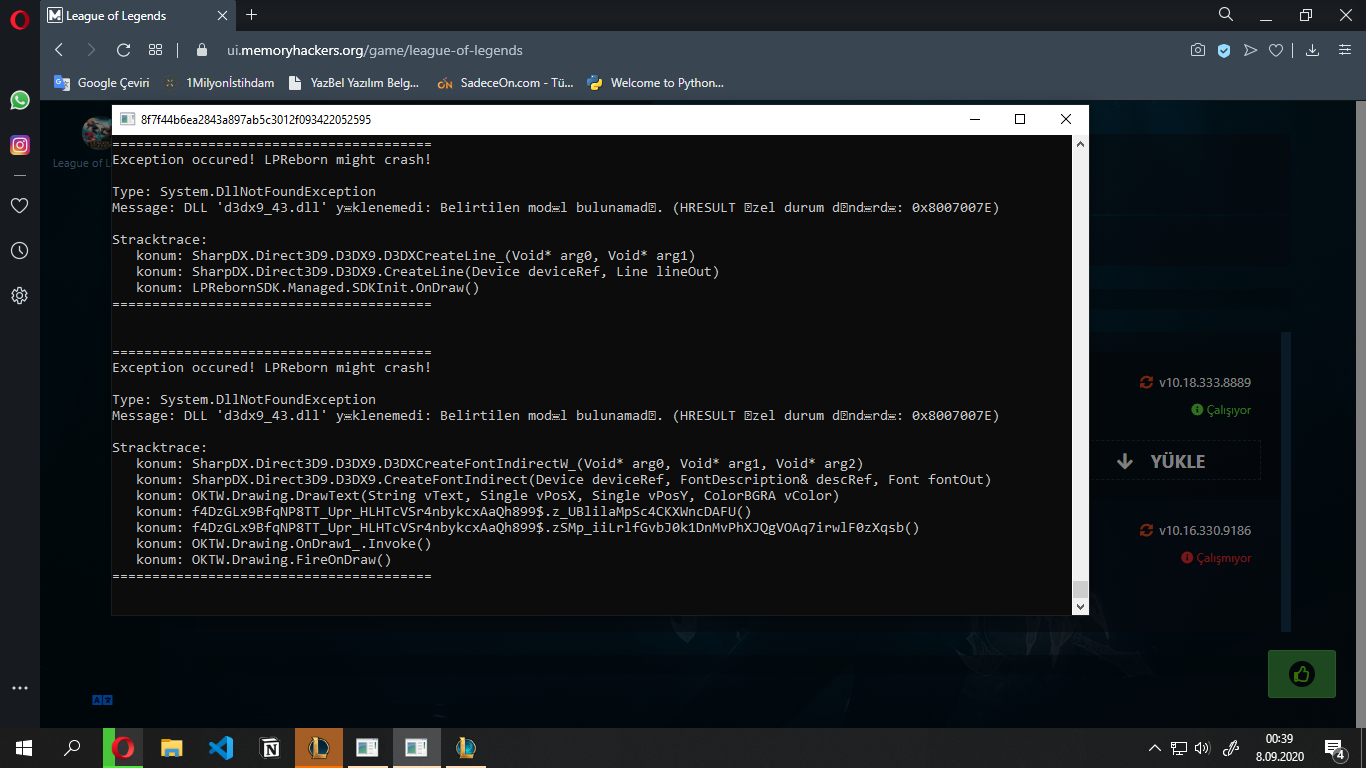This screenshot has width=1366, height=768.
Task: Open Notion from the taskbar
Action: [x=270, y=748]
